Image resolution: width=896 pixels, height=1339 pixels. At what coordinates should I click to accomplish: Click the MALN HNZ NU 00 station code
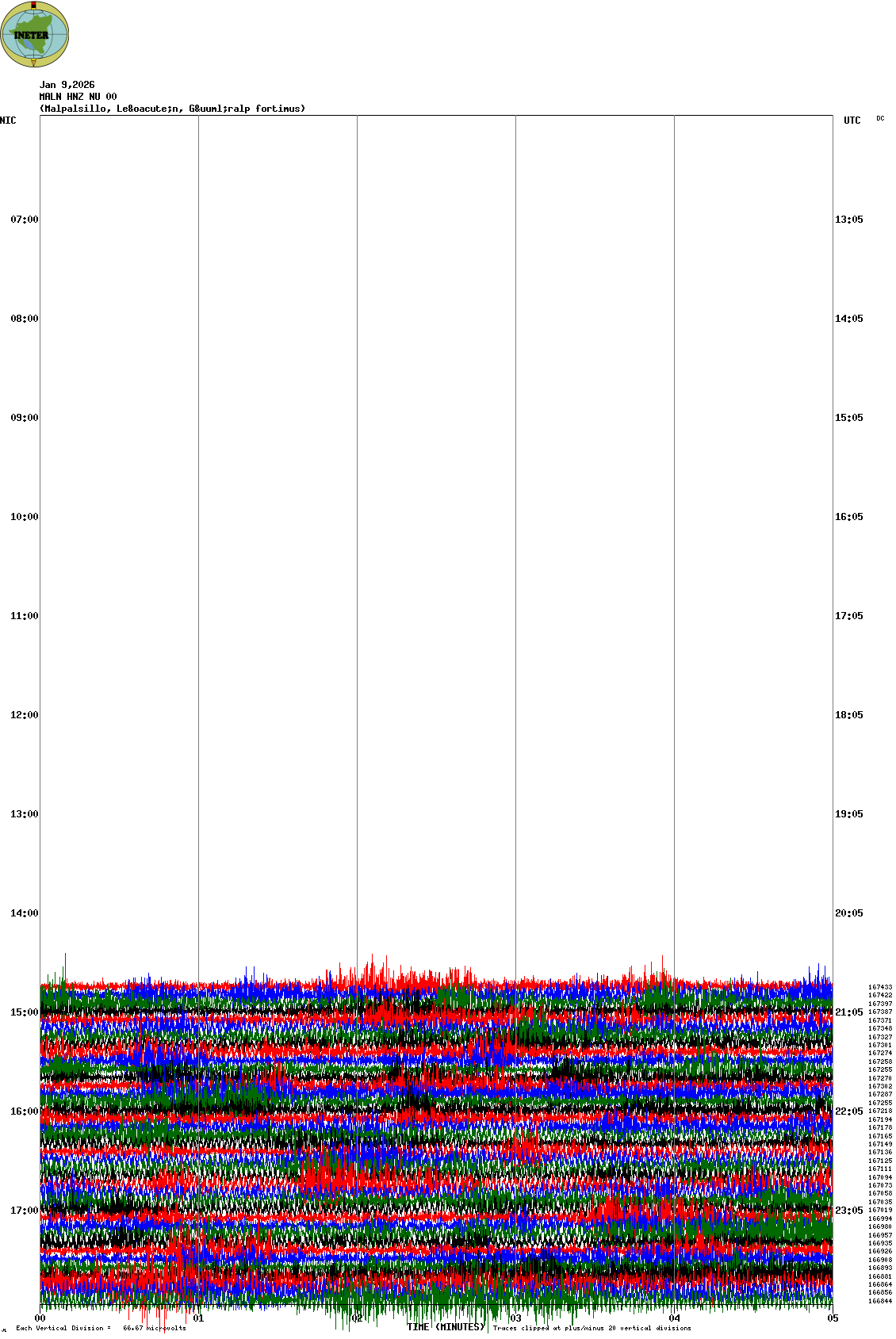click(x=78, y=97)
